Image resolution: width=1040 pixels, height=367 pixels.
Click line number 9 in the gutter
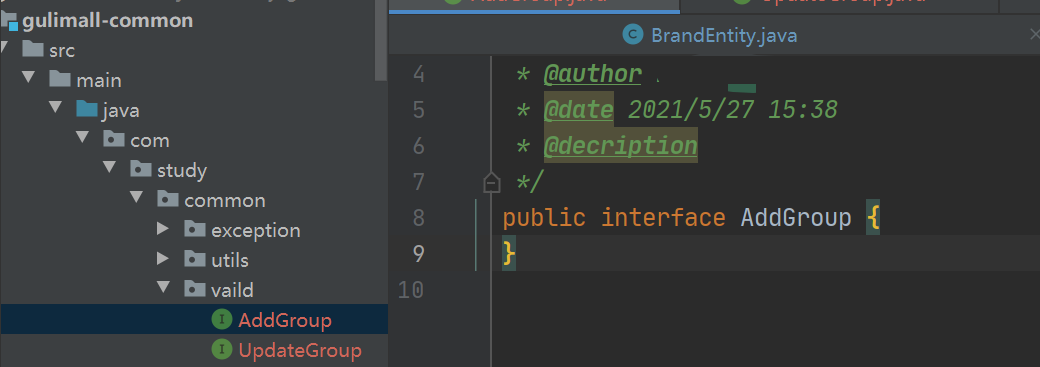click(x=418, y=254)
